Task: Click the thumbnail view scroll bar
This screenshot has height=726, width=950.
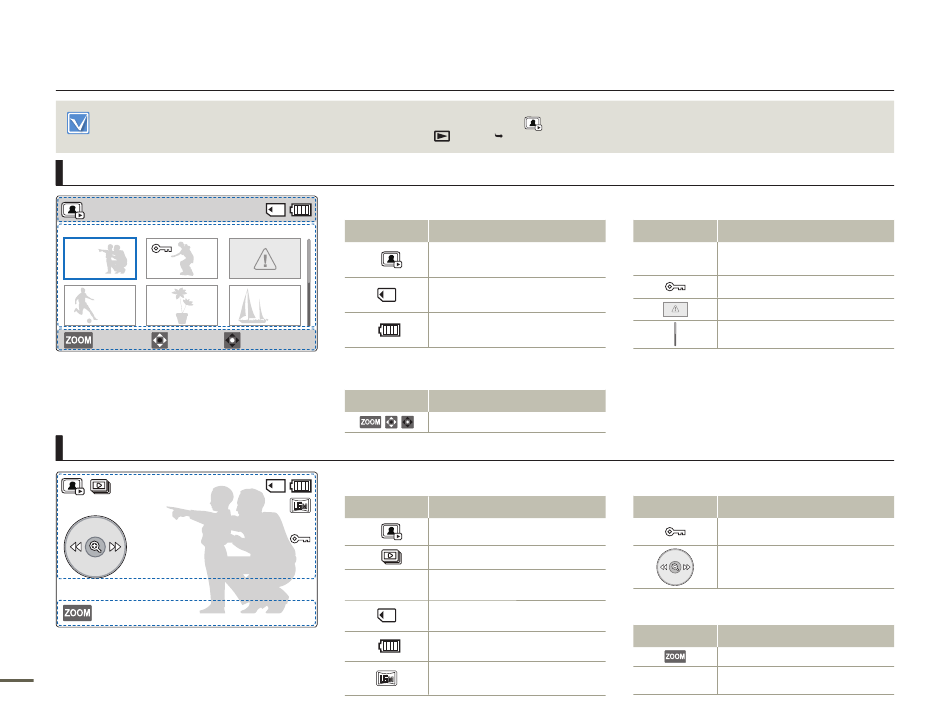Action: click(309, 282)
